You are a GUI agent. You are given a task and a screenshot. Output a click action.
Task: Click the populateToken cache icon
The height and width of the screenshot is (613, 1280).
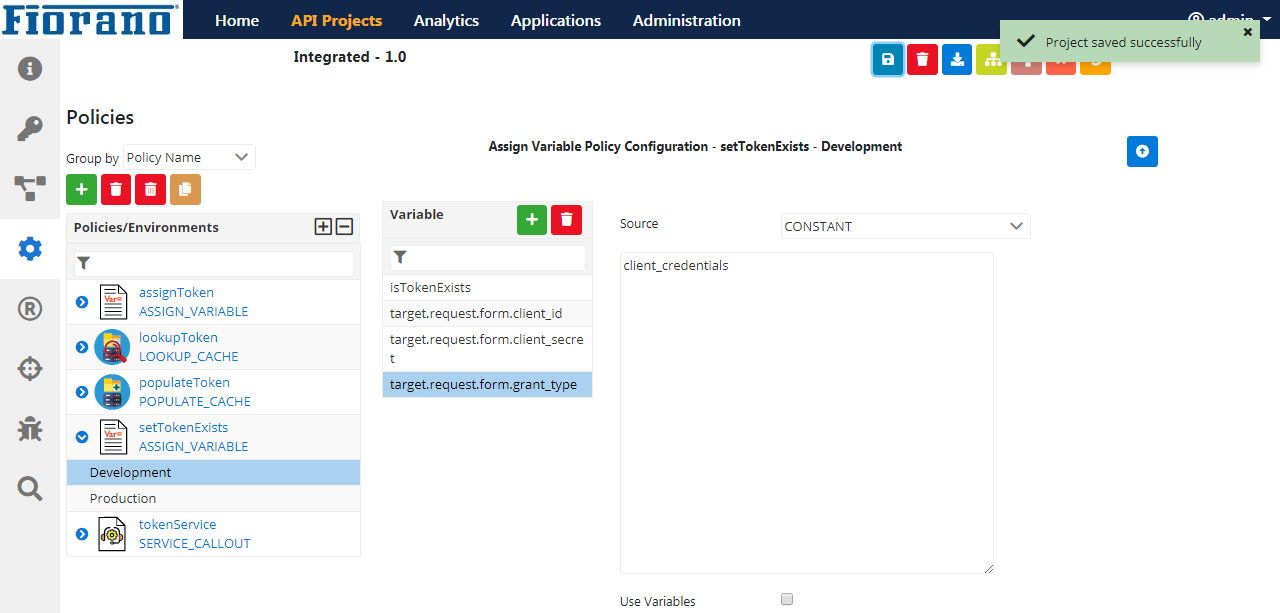(x=112, y=392)
